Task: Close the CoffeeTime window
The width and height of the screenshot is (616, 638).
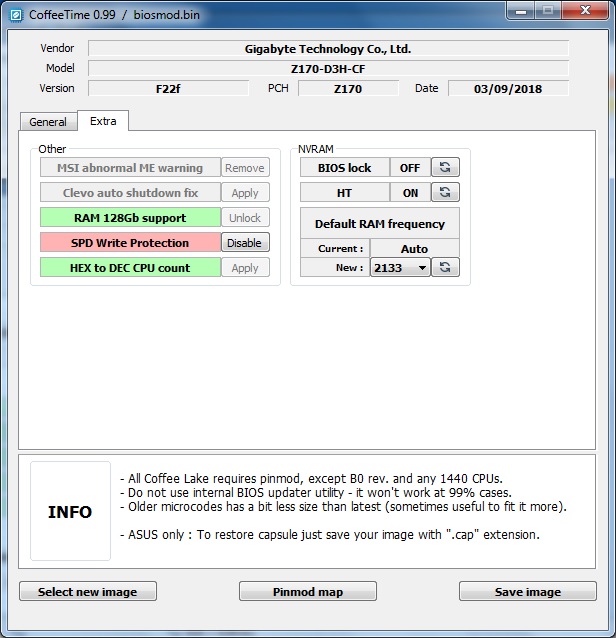Action: coord(585,11)
